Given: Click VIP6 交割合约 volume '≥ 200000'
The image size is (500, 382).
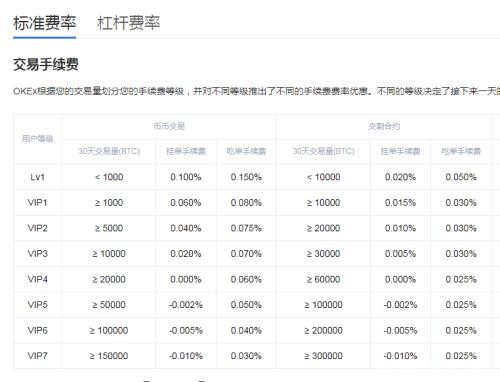Looking at the screenshot, I should coord(323,330).
